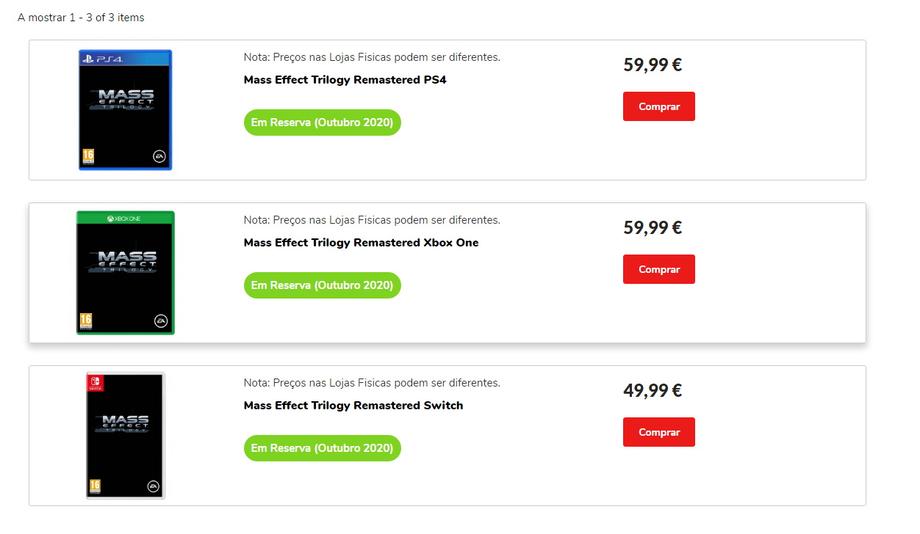Click the PEGI 16 rating on Xbox One cover
Screen dimensions: 920x534
click(87, 321)
